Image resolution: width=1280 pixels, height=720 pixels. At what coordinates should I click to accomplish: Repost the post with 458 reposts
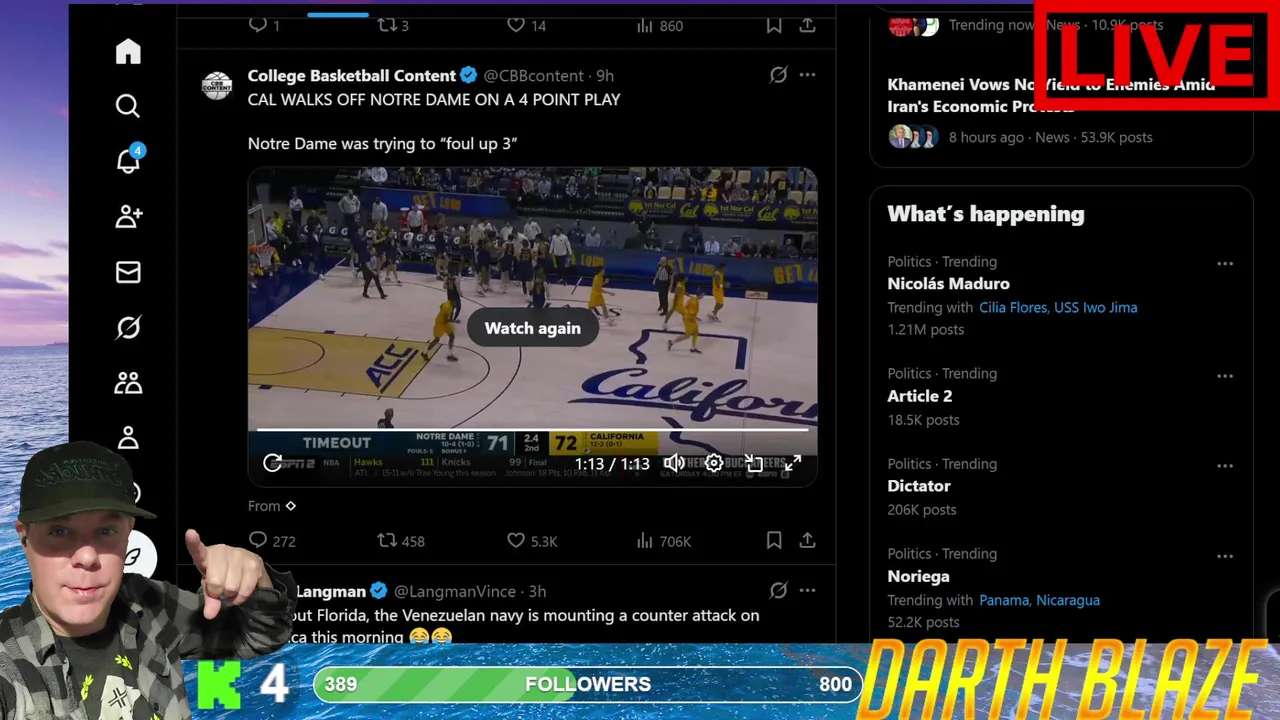400,540
